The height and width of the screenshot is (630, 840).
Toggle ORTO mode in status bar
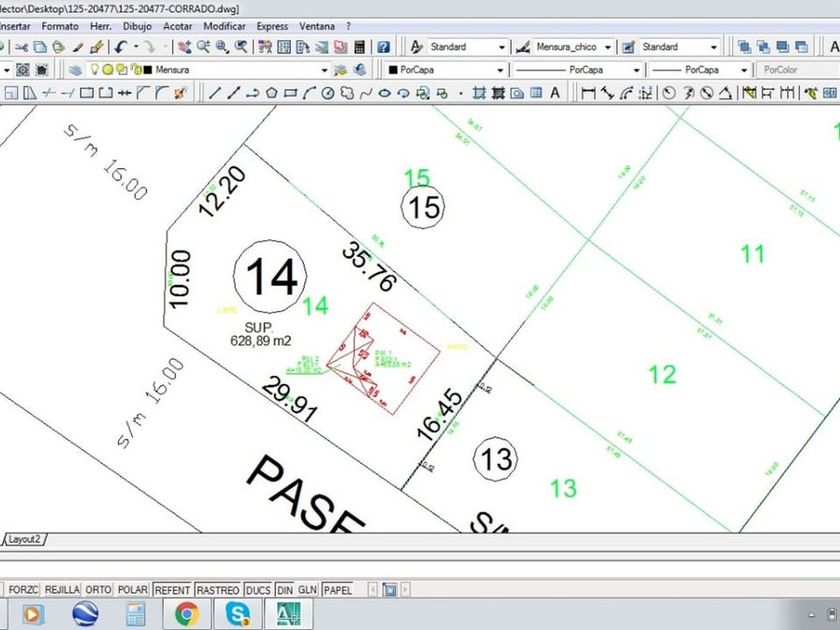[x=98, y=590]
